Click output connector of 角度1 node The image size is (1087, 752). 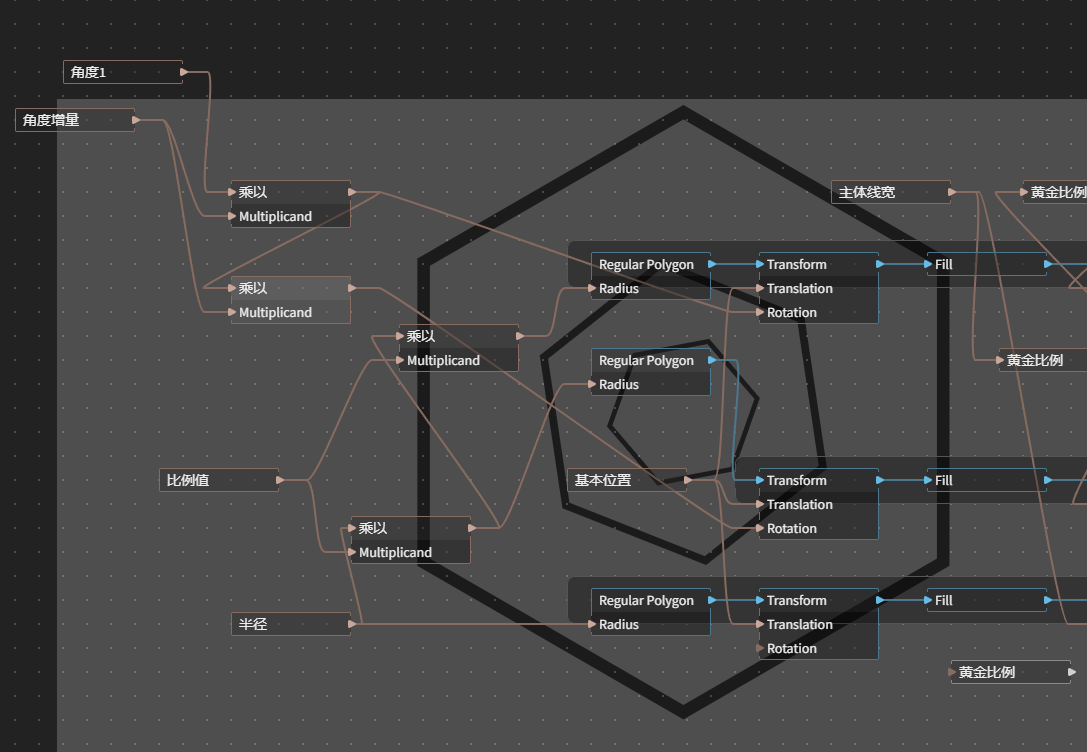pos(184,72)
